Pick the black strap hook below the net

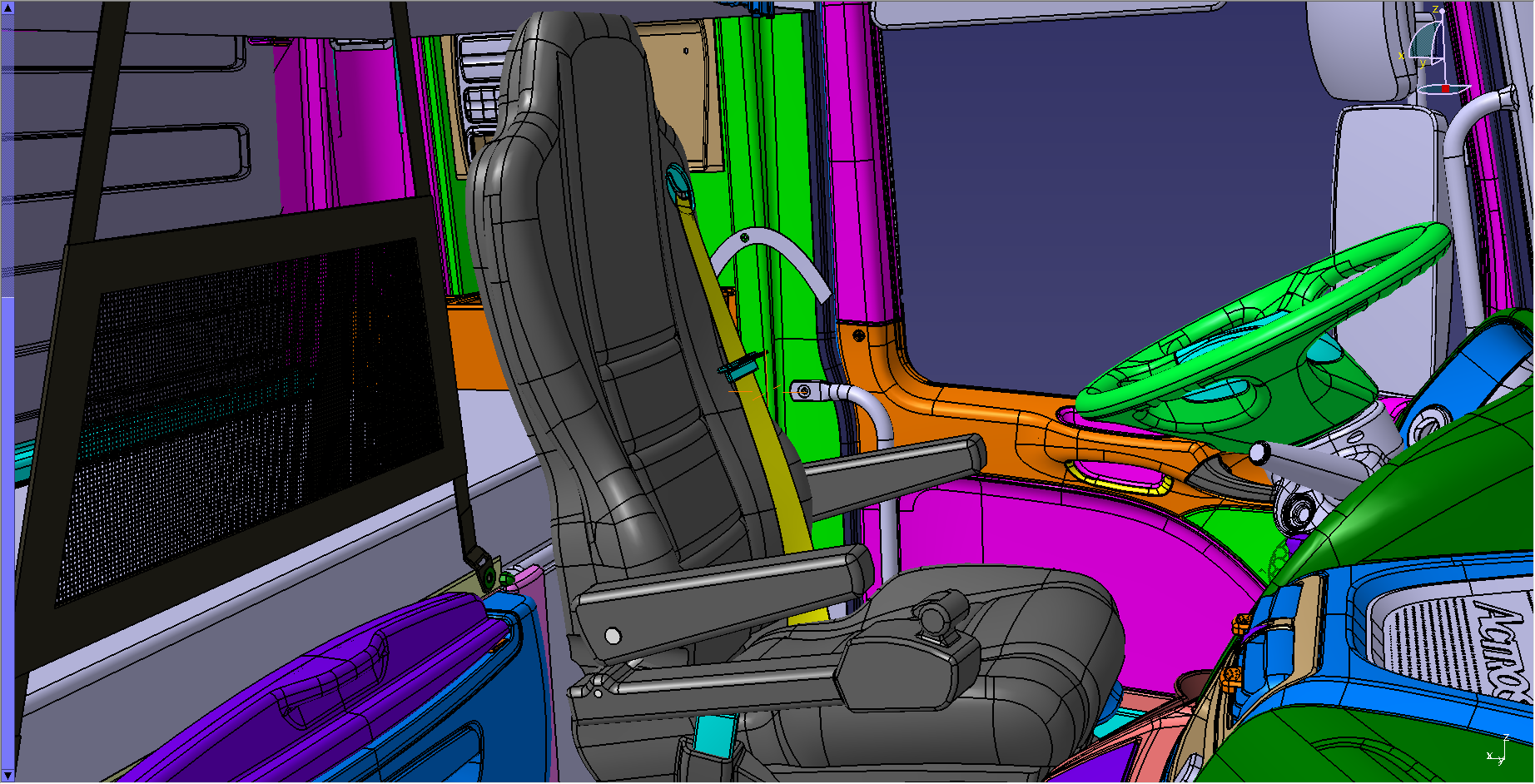click(481, 564)
